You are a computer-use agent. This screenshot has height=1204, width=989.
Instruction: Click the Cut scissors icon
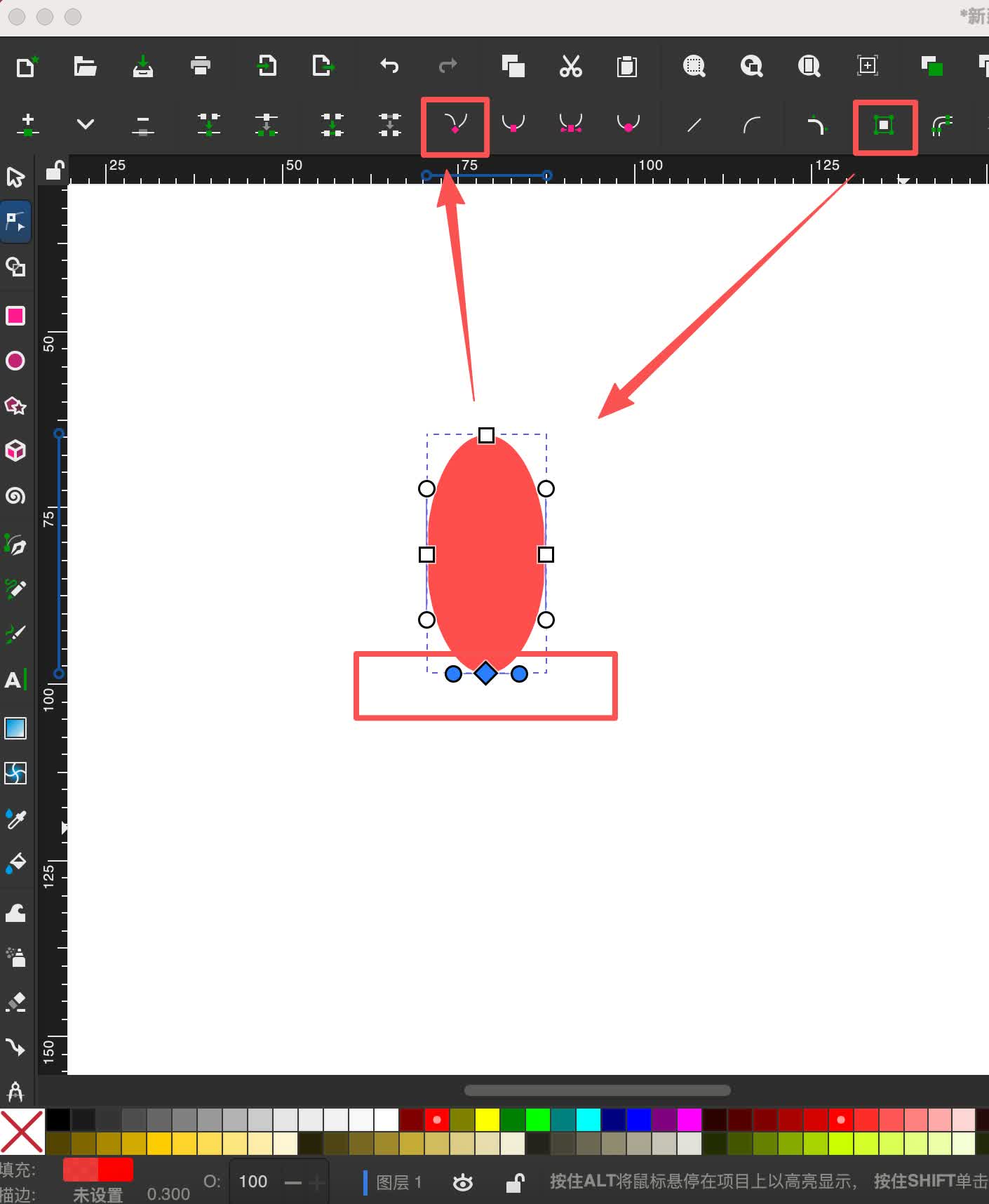pos(570,67)
